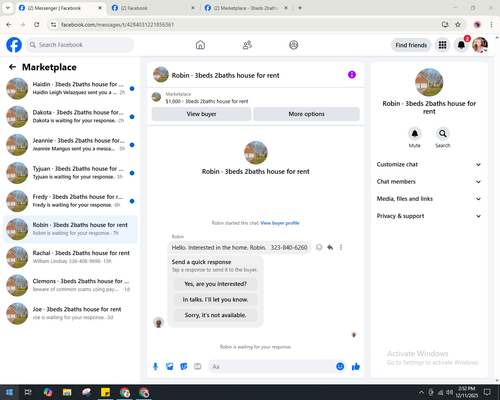Reload the page in the browser

pyautogui.click(x=37, y=24)
